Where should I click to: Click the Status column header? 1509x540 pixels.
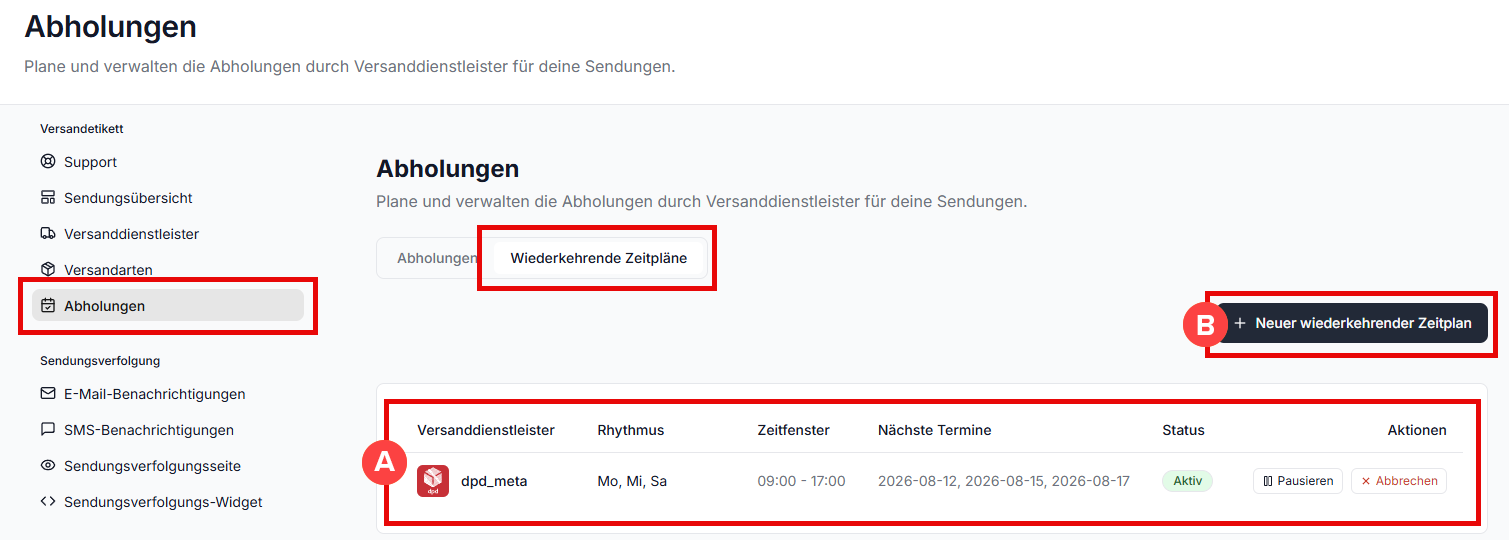point(1183,430)
